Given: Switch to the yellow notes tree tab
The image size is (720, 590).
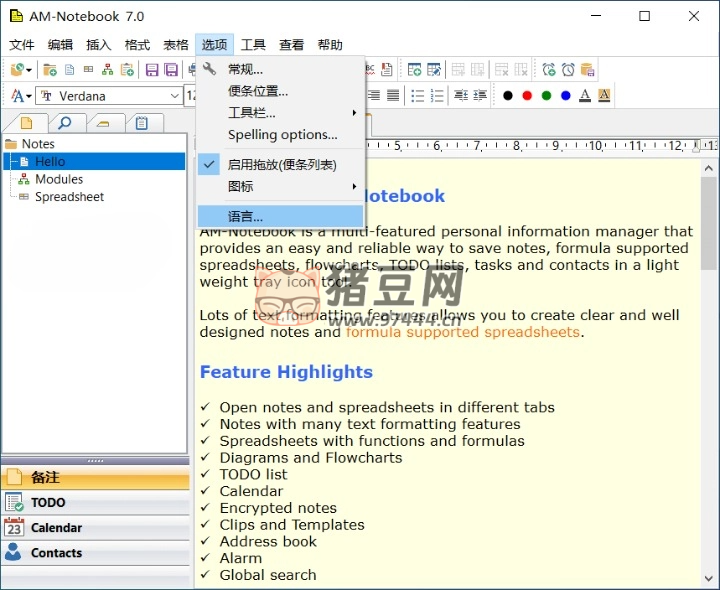Looking at the screenshot, I should [x=27, y=123].
